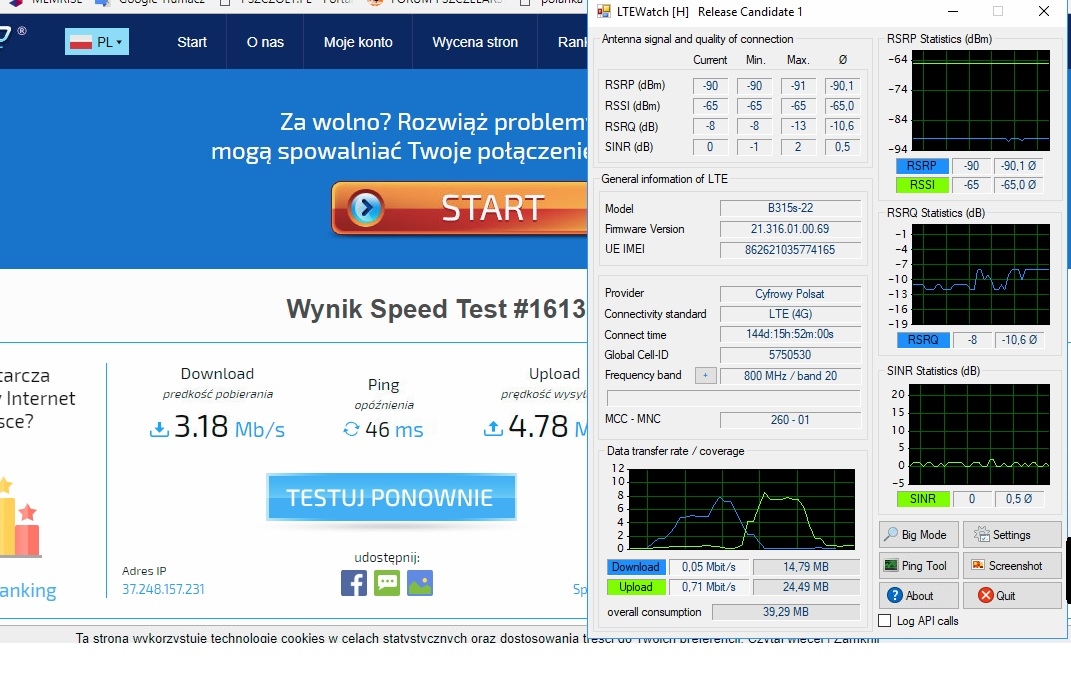Viewport: 1071px width, 687px height.
Task: Click the TESTUJ PONOWNIE button
Action: click(391, 497)
